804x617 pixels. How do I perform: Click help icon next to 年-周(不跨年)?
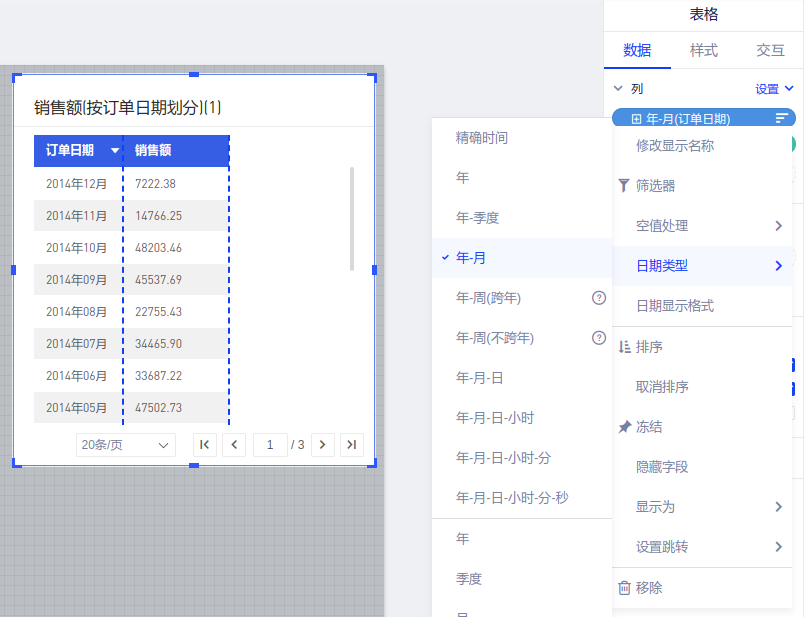pos(599,338)
